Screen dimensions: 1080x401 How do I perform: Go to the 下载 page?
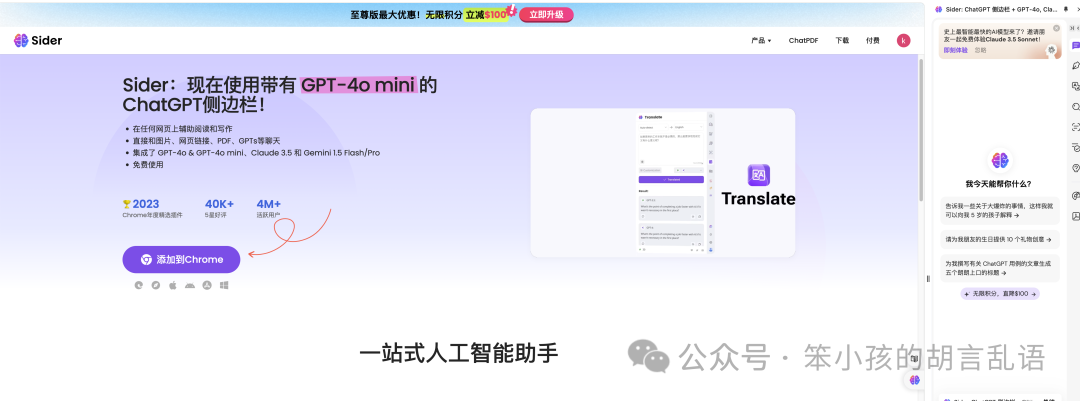pos(842,41)
